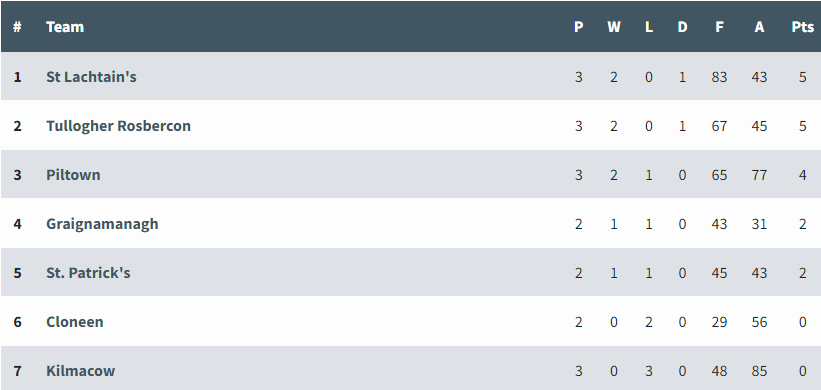The image size is (821, 390).
Task: Select Piltown's scores-for value 65
Action: (719, 175)
